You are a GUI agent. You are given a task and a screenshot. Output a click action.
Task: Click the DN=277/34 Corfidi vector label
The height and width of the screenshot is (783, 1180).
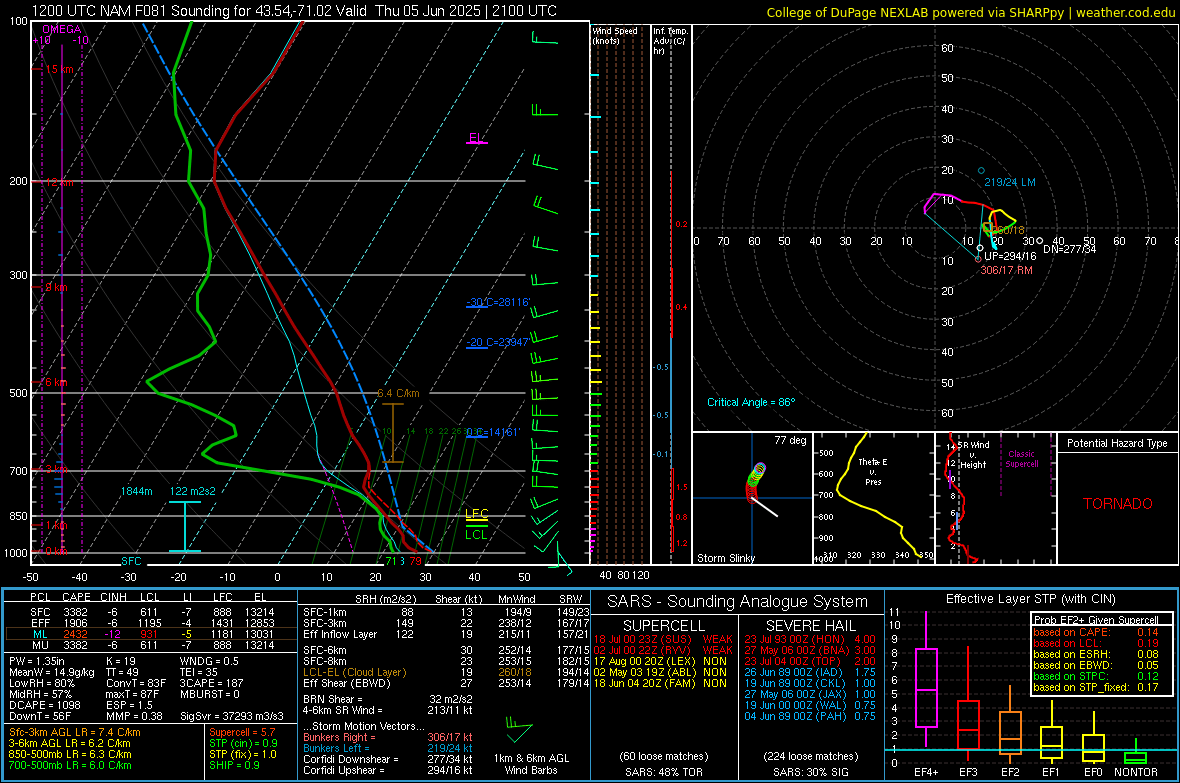click(x=1069, y=249)
